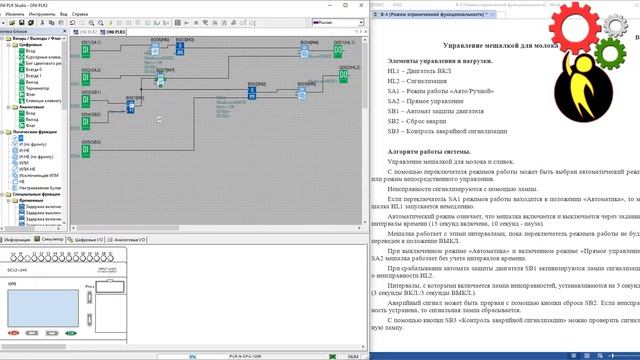640x360 pixels.
Task: Pick И (по фронту) logic function
Action: click(33, 144)
